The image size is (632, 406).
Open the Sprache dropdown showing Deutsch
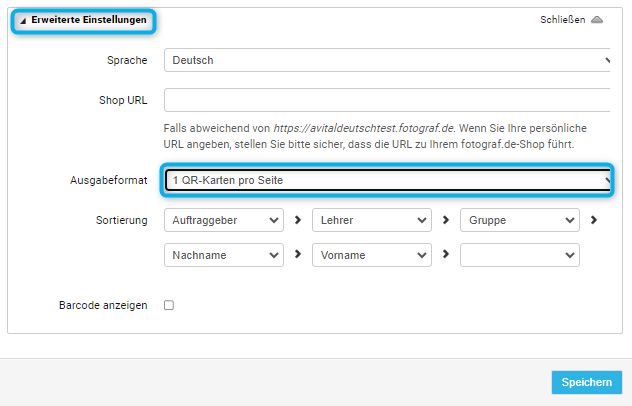click(387, 60)
